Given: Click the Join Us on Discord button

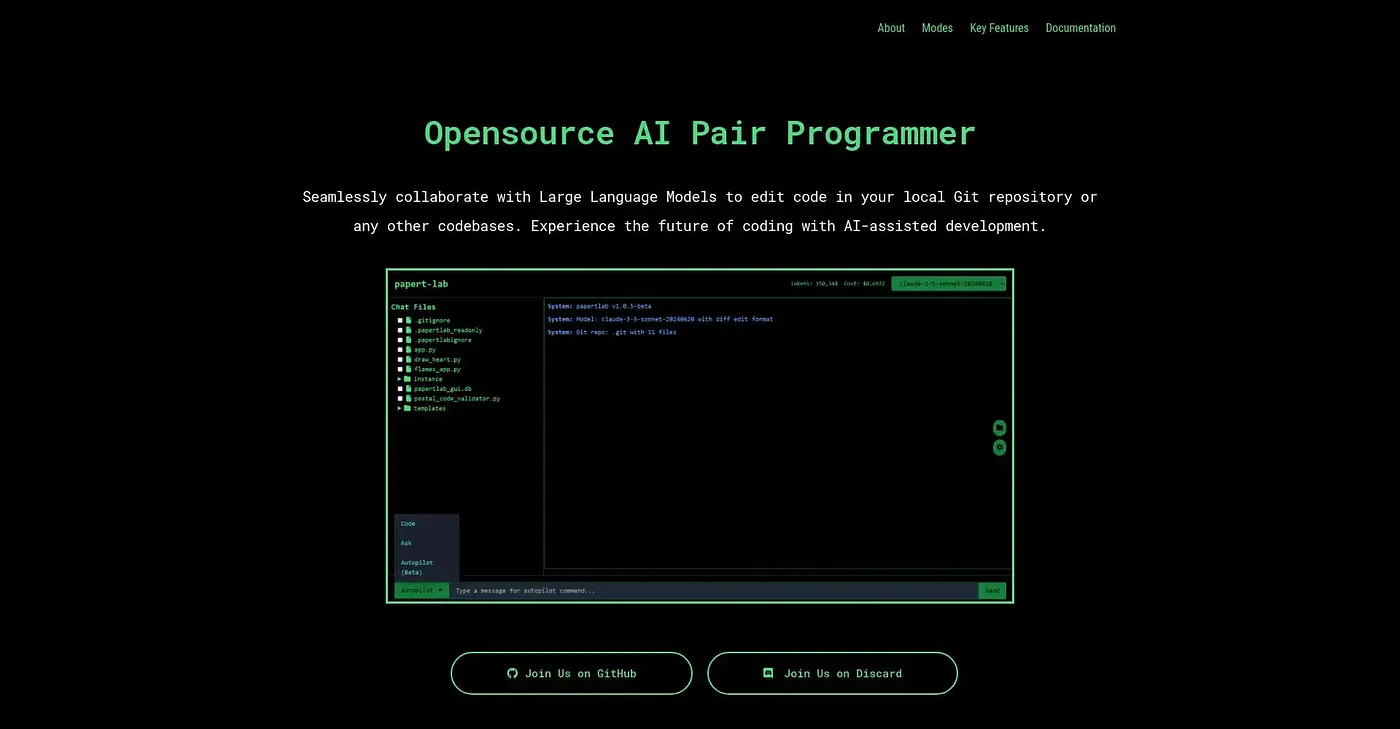Looking at the screenshot, I should pos(832,673).
